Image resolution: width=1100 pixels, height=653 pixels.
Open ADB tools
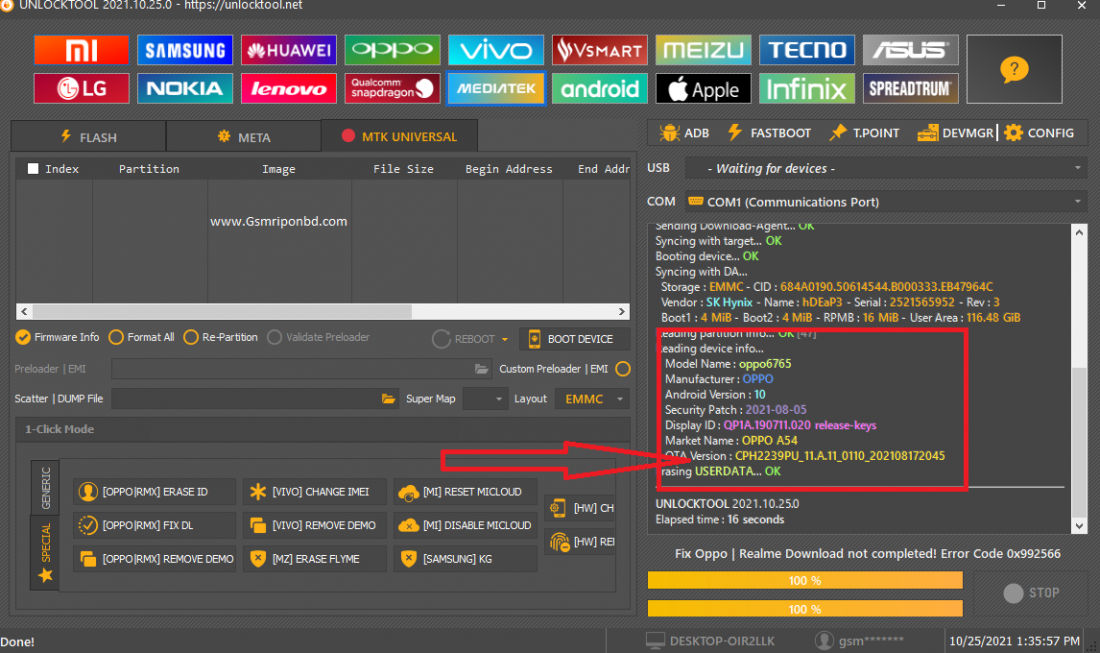coord(685,133)
